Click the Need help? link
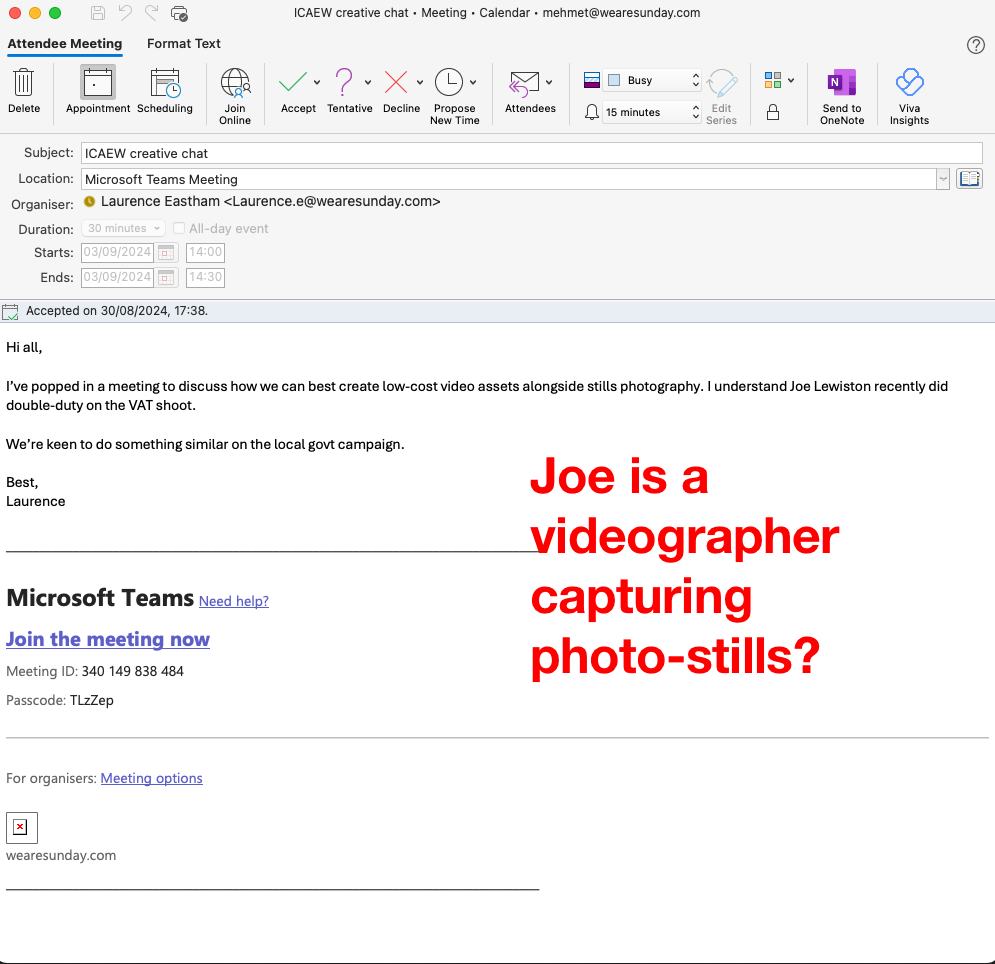Image resolution: width=995 pixels, height=964 pixels. [x=234, y=601]
